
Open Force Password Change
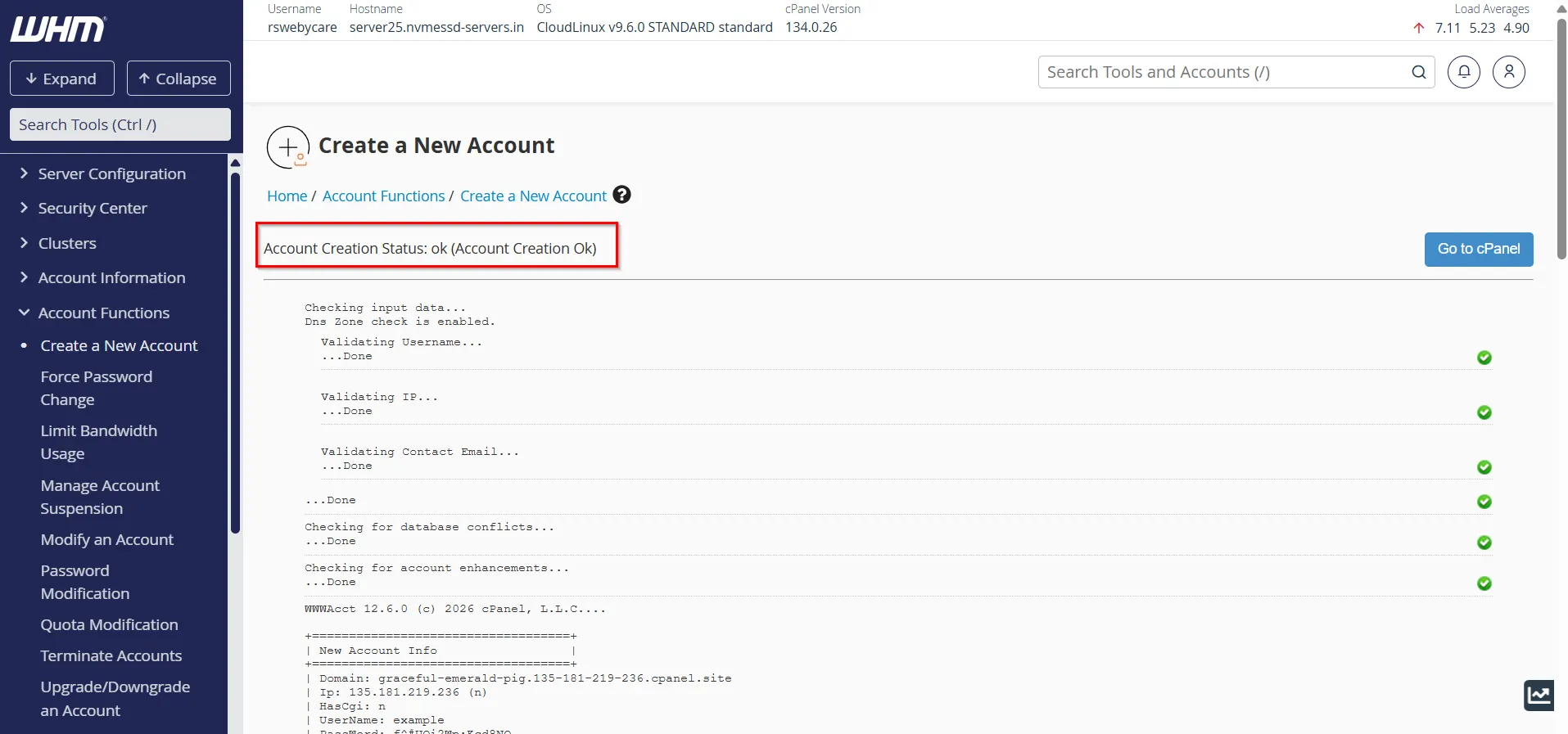(97, 388)
